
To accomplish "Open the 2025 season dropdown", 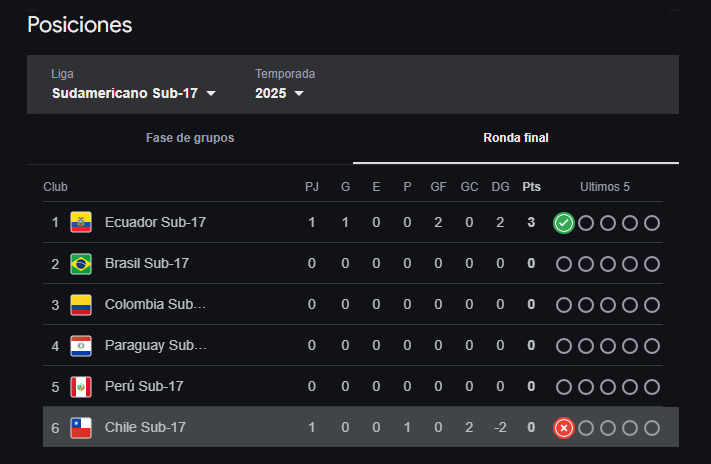I will (x=279, y=93).
